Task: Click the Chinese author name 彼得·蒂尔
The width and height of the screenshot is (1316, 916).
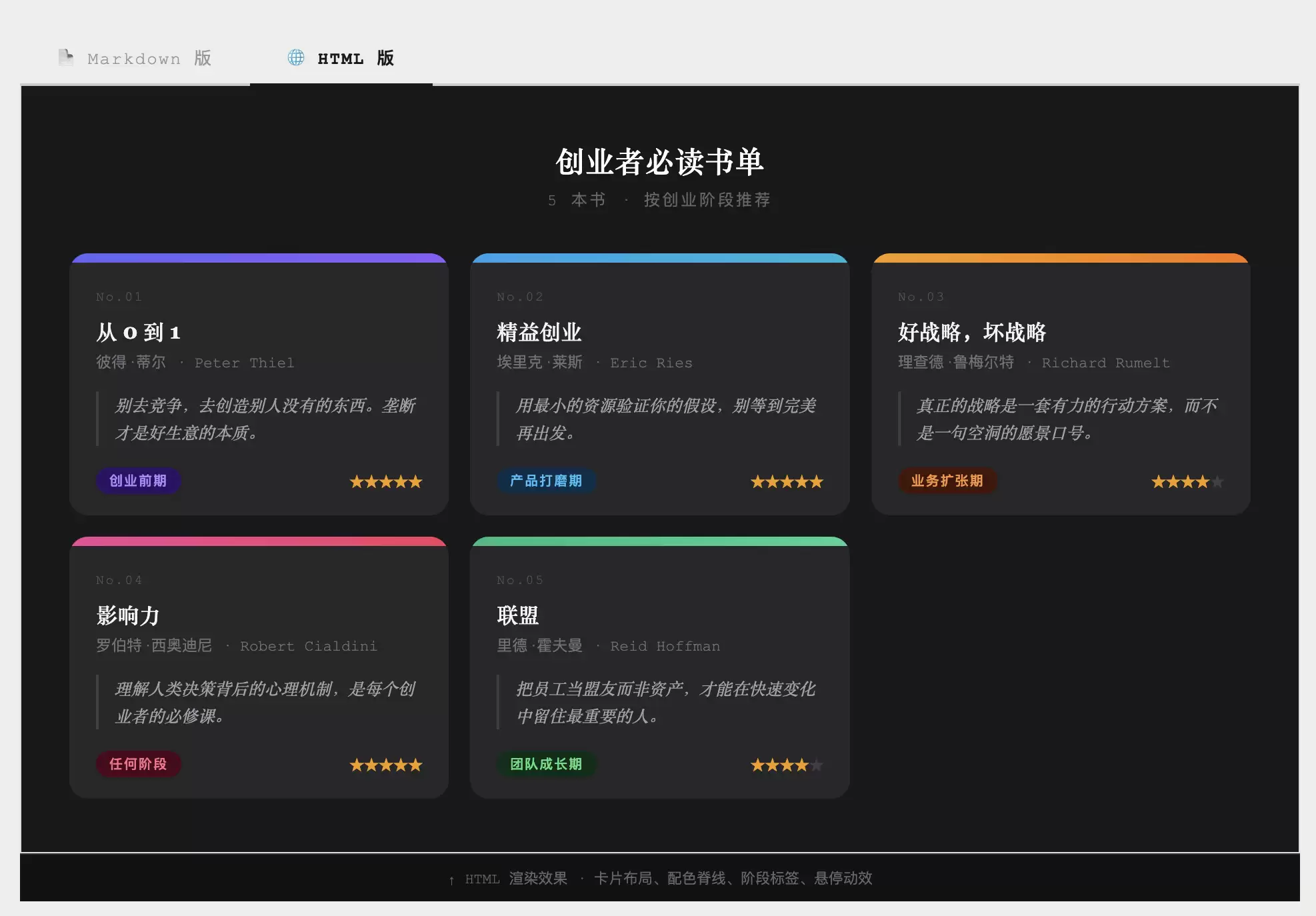Action: [131, 362]
